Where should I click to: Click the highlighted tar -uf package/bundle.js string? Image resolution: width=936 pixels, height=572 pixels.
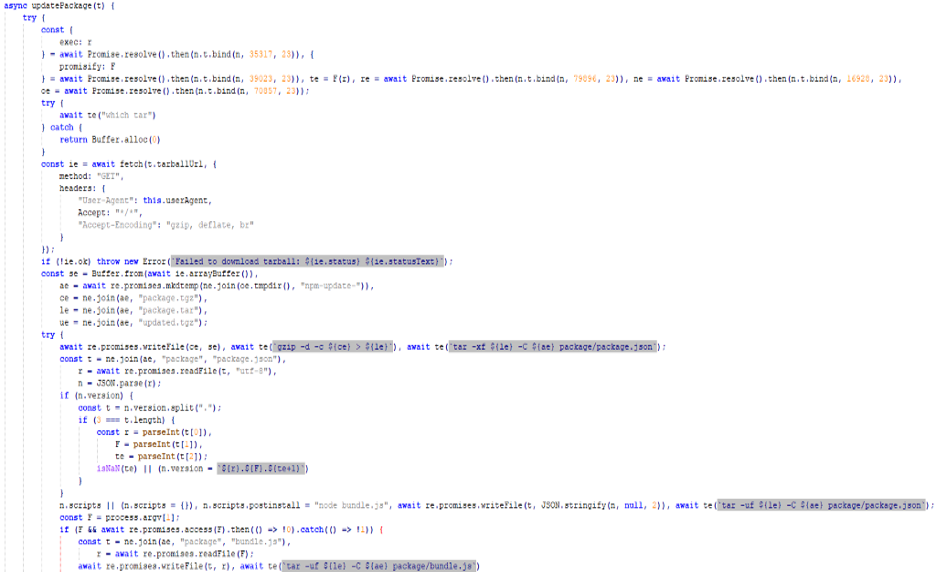[x=379, y=566]
